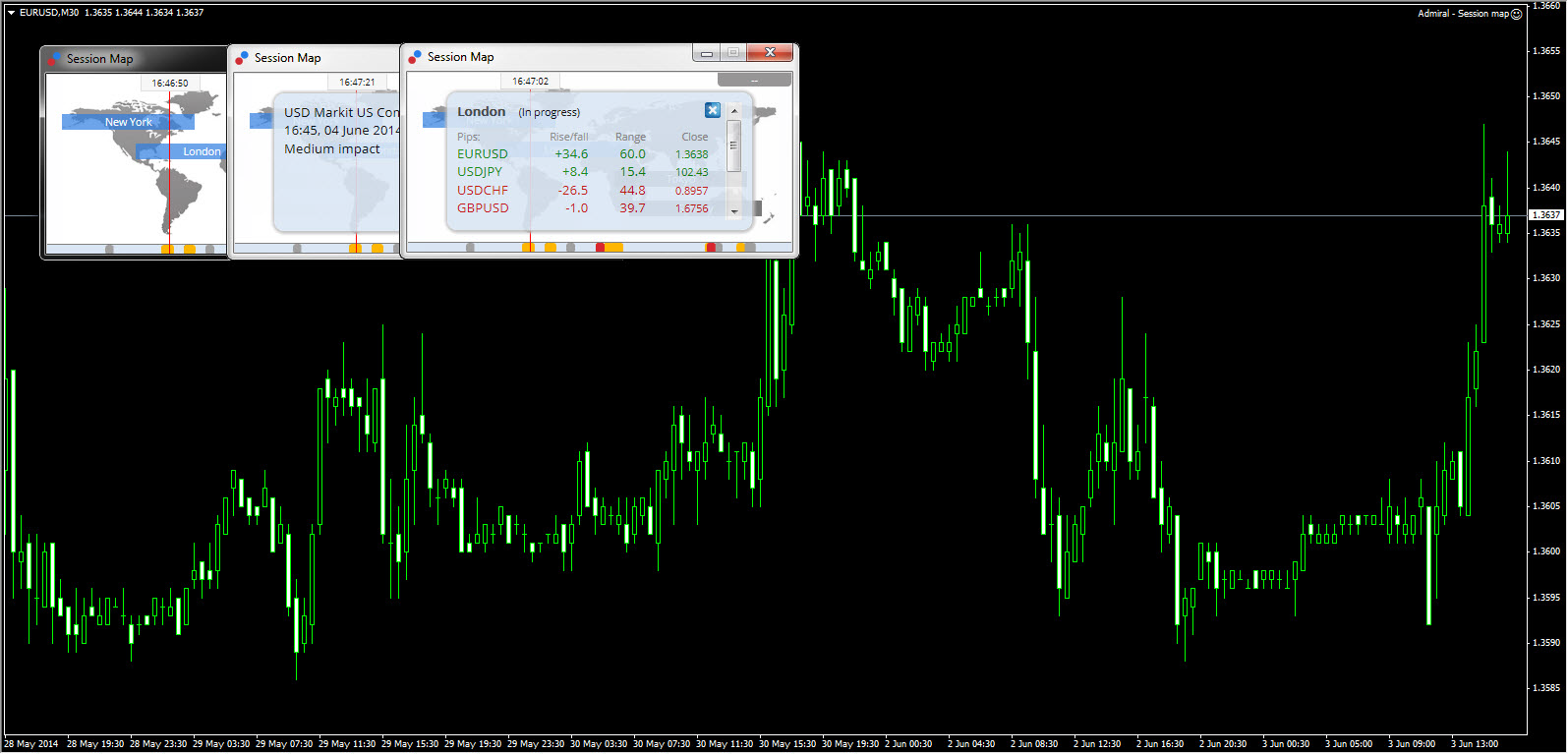Screen dimensions: 1568x754
Task: Click the left Session Map title icon
Action: pos(54,59)
